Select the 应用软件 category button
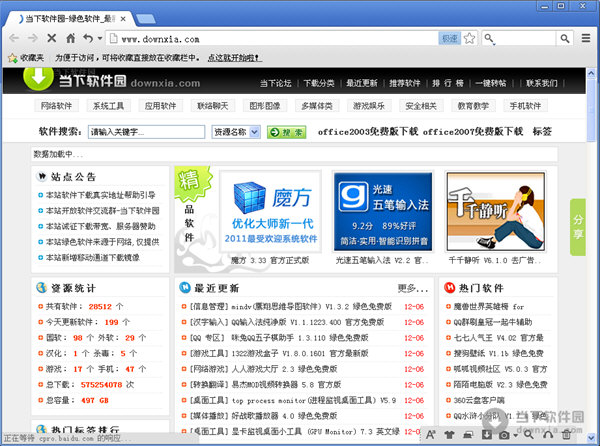Image resolution: width=600 pixels, height=446 pixels. coord(160,106)
